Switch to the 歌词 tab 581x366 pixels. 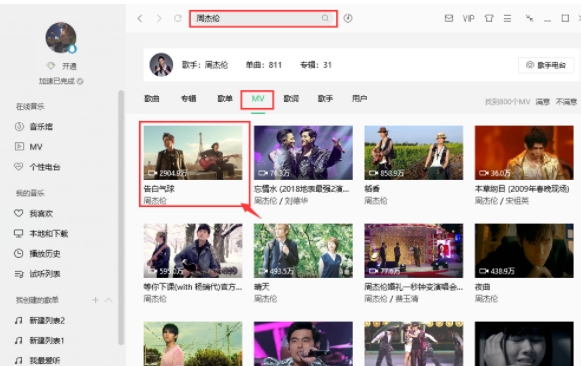pos(291,99)
